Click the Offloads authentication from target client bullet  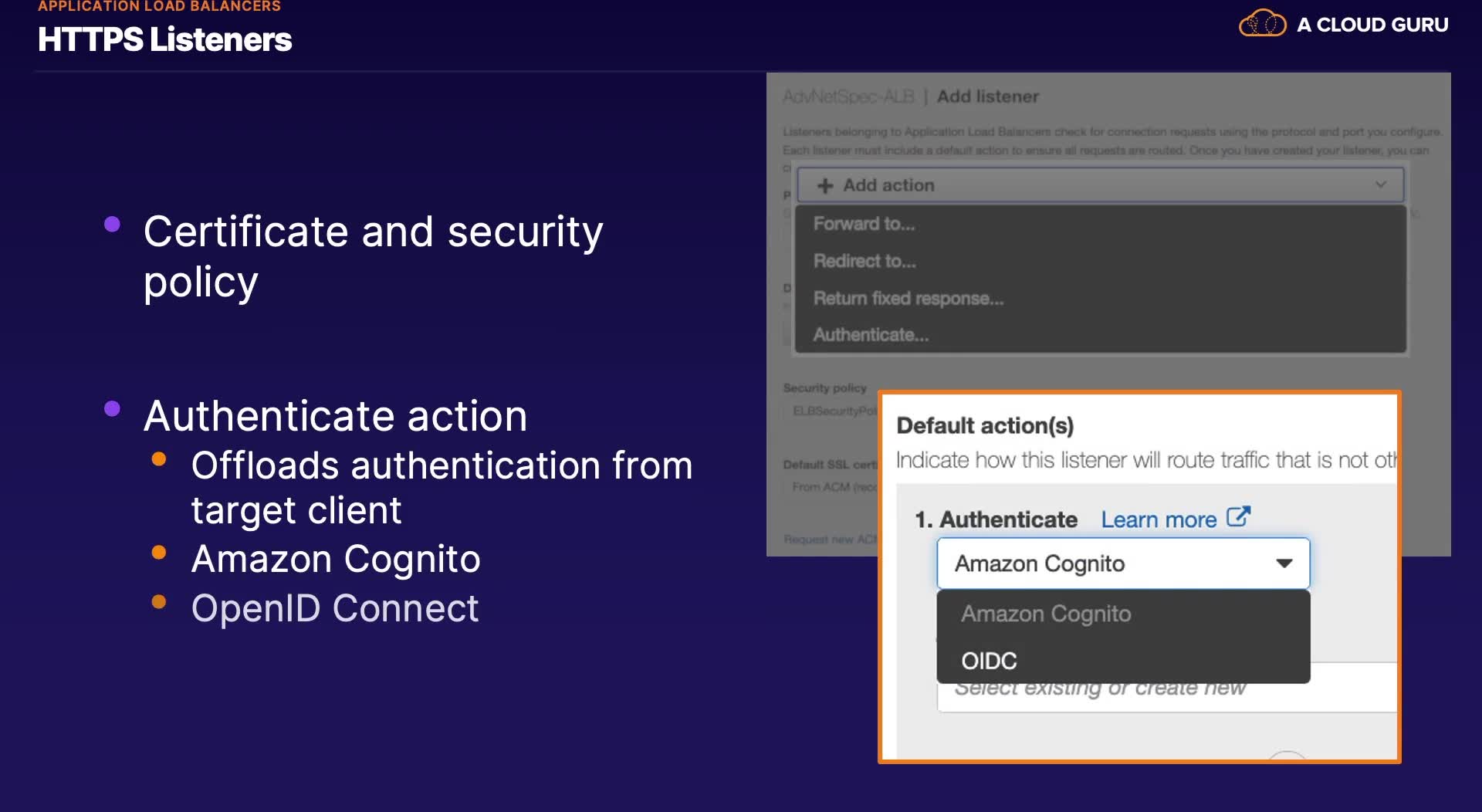coord(442,488)
